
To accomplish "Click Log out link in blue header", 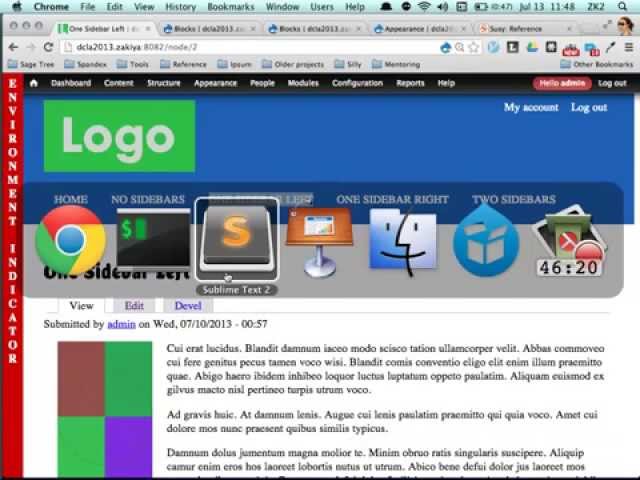I will coord(589,107).
